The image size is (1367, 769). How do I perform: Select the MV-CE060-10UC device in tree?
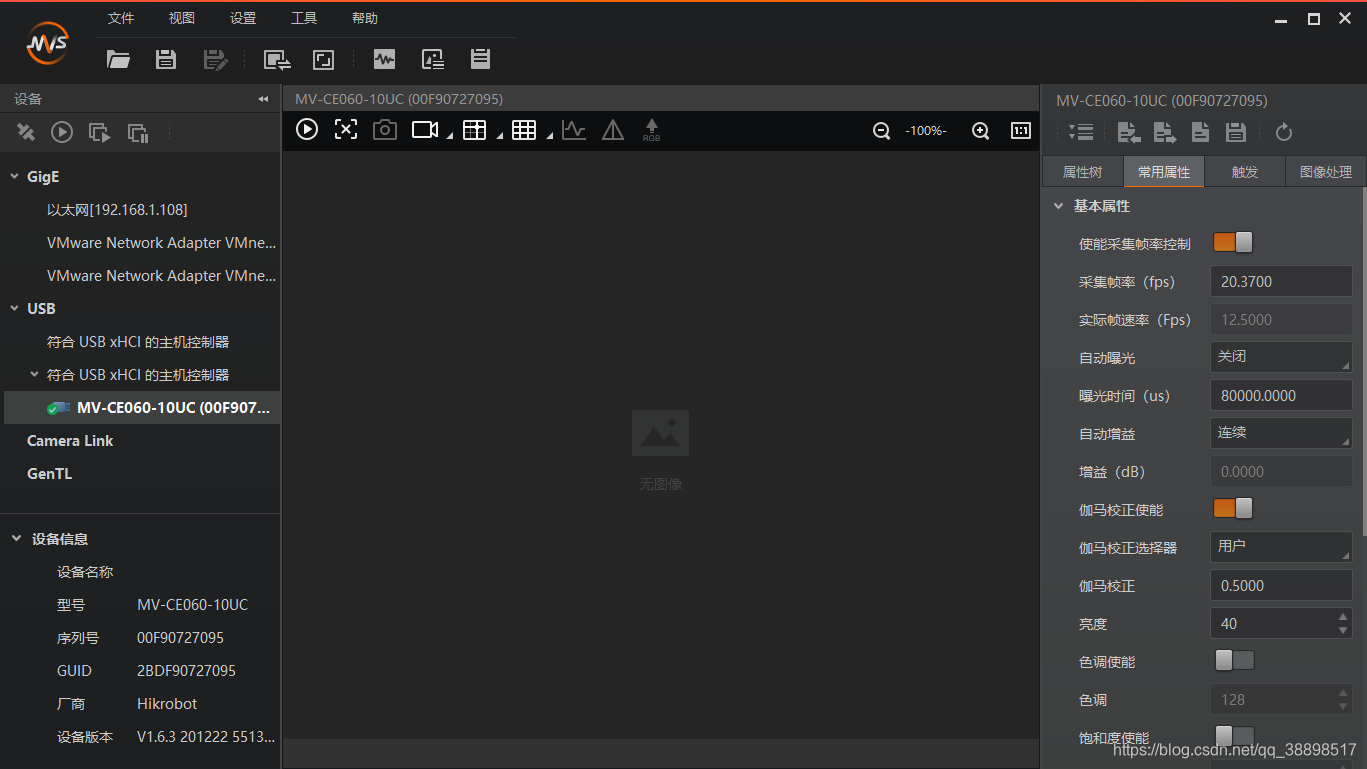coord(140,408)
